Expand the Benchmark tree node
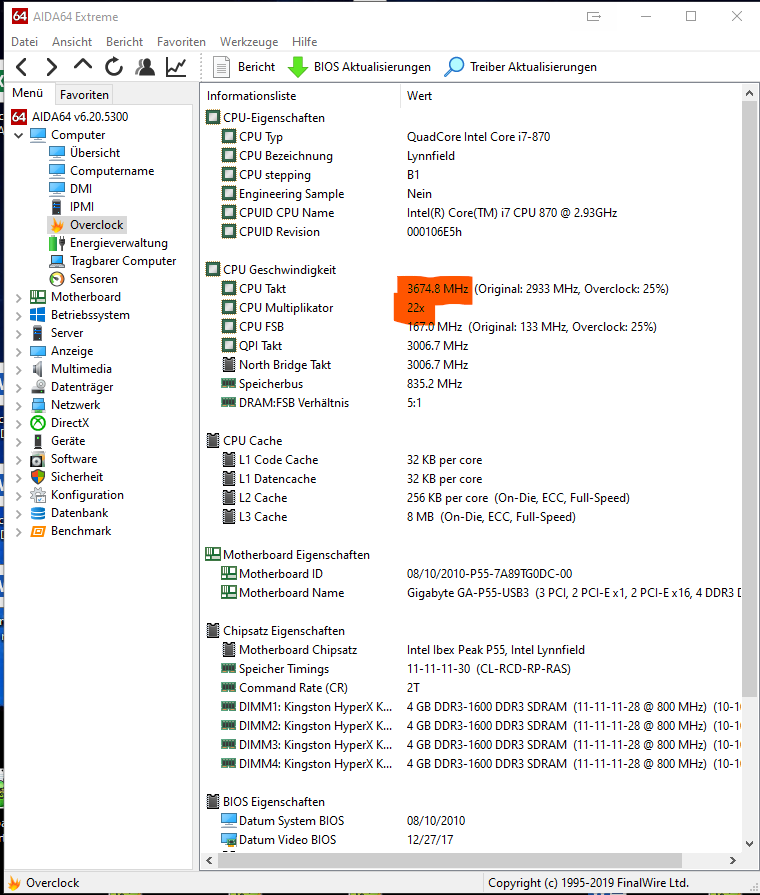The image size is (760, 895). click(18, 532)
